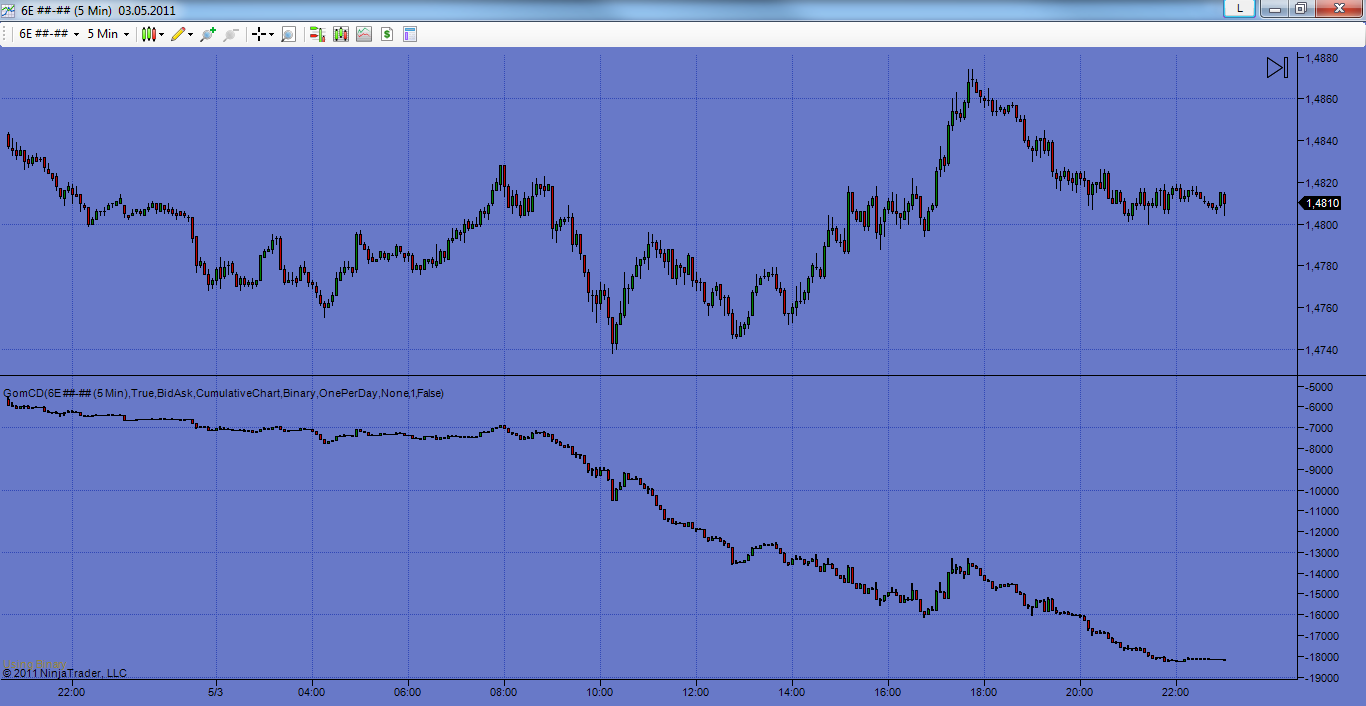Open the data series icon

pyautogui.click(x=341, y=34)
